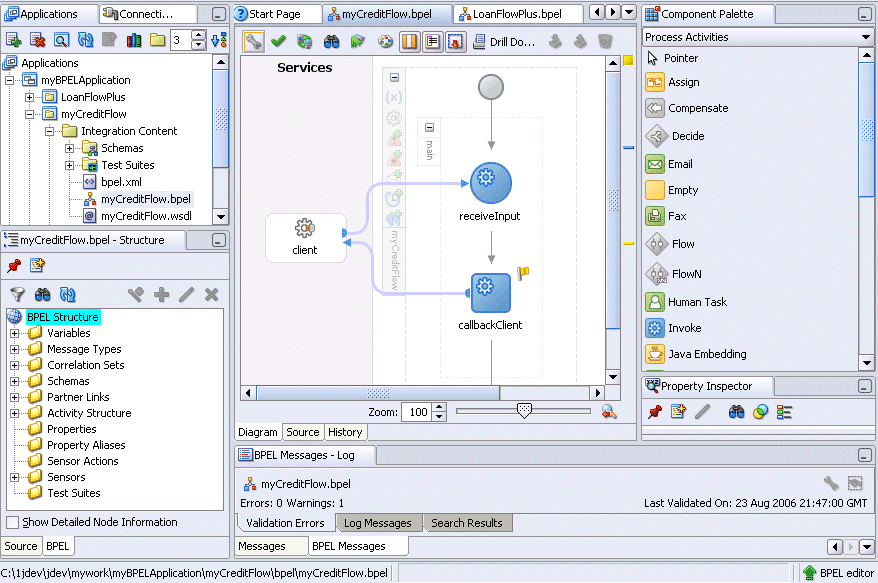Click the green validate checkmark toolbar icon
The width and height of the screenshot is (878, 583).
coord(279,42)
